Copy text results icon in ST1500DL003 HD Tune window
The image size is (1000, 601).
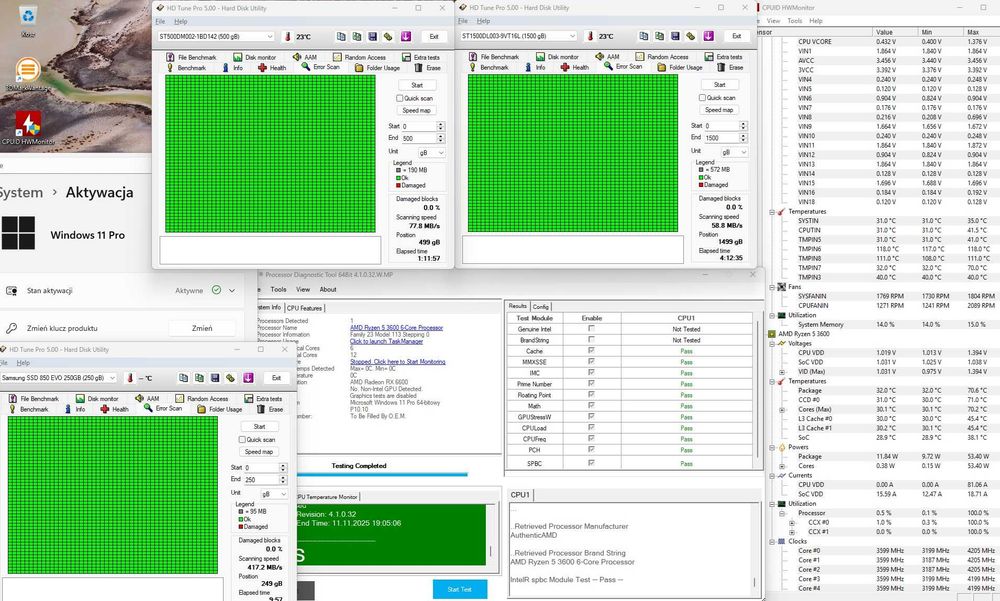[x=644, y=36]
